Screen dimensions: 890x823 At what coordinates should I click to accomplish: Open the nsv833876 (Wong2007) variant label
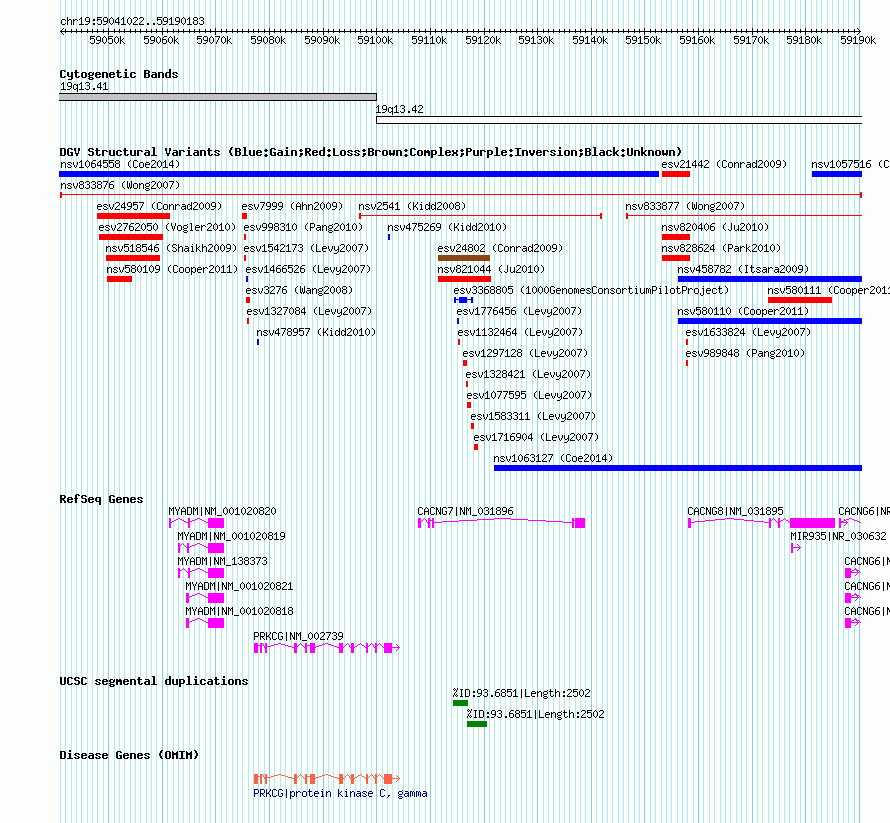120,185
